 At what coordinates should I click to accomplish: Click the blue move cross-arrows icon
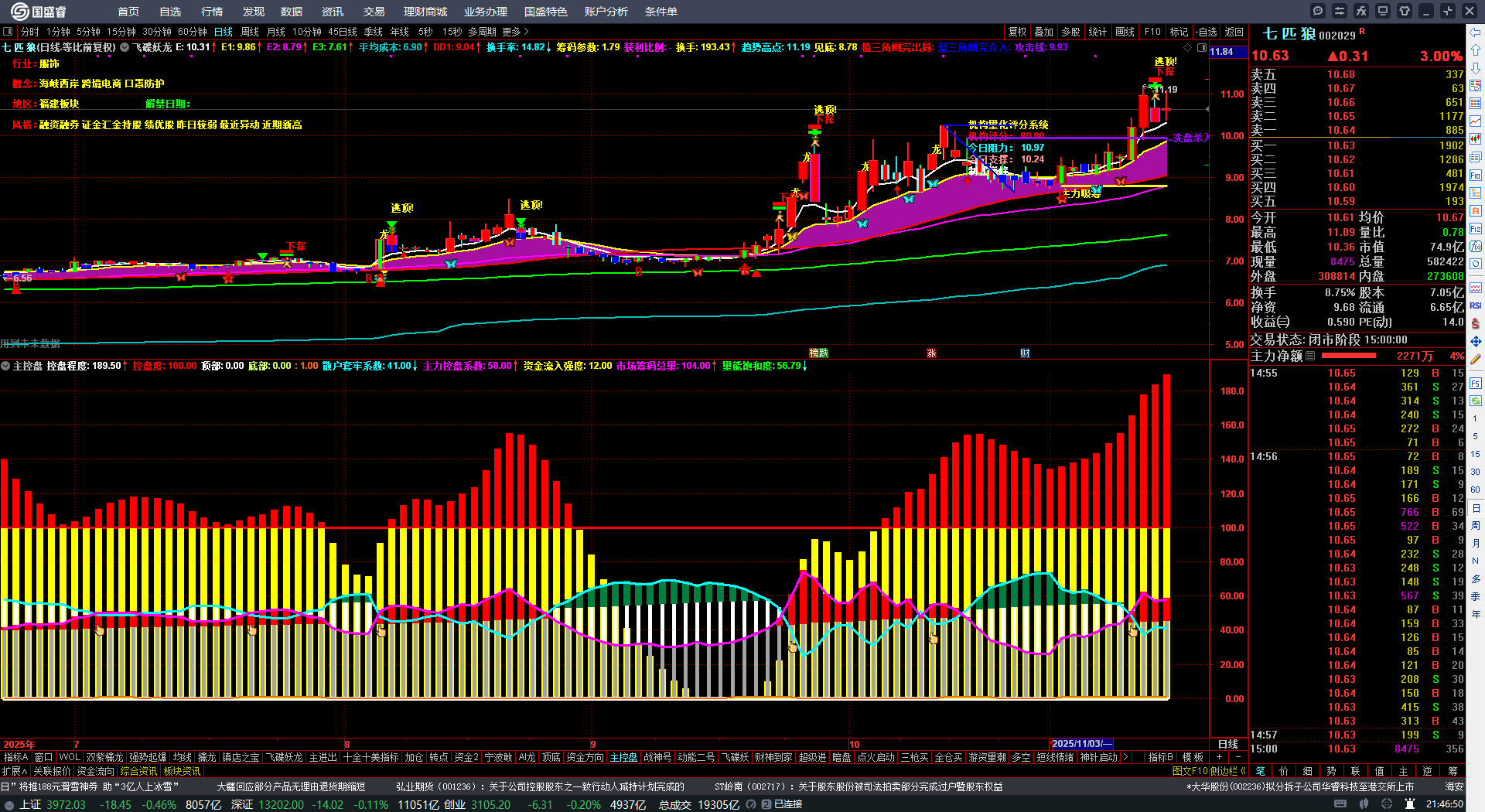[1476, 341]
